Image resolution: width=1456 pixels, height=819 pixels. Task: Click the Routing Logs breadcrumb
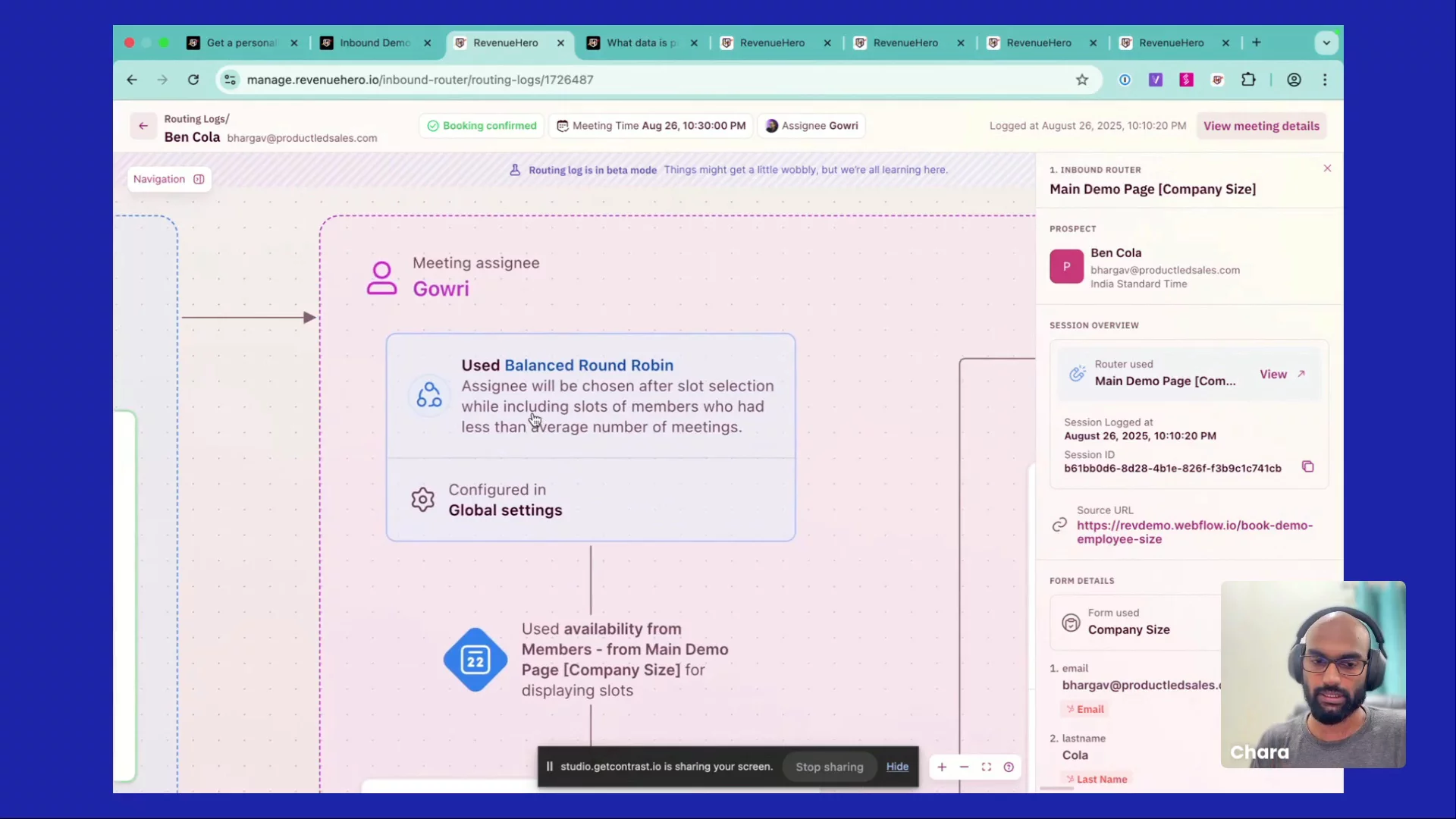tap(195, 119)
